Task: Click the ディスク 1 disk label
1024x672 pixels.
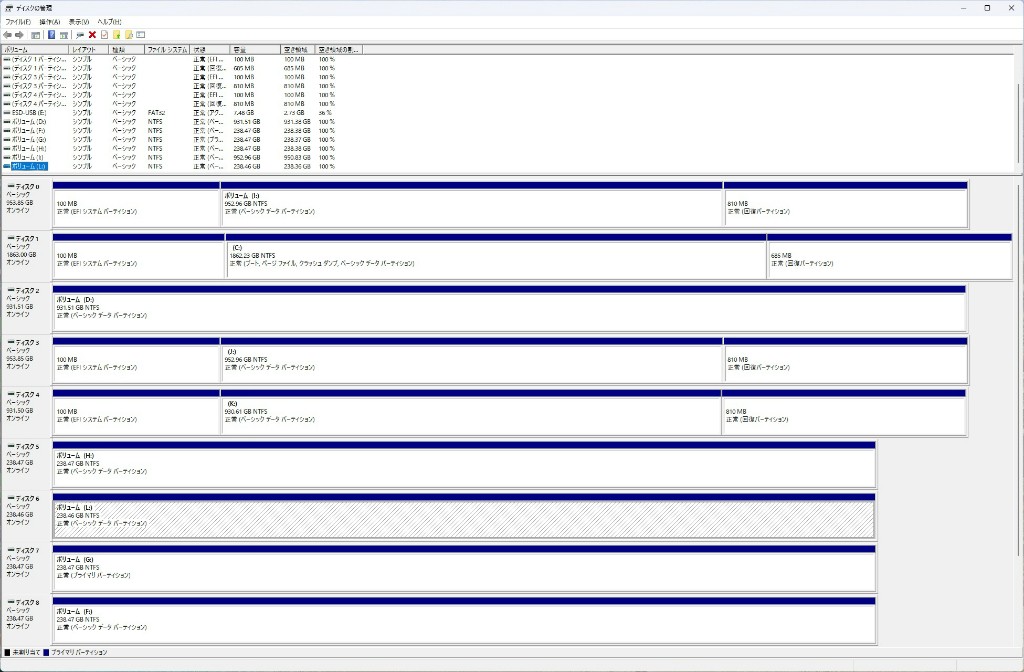Action: pos(27,238)
